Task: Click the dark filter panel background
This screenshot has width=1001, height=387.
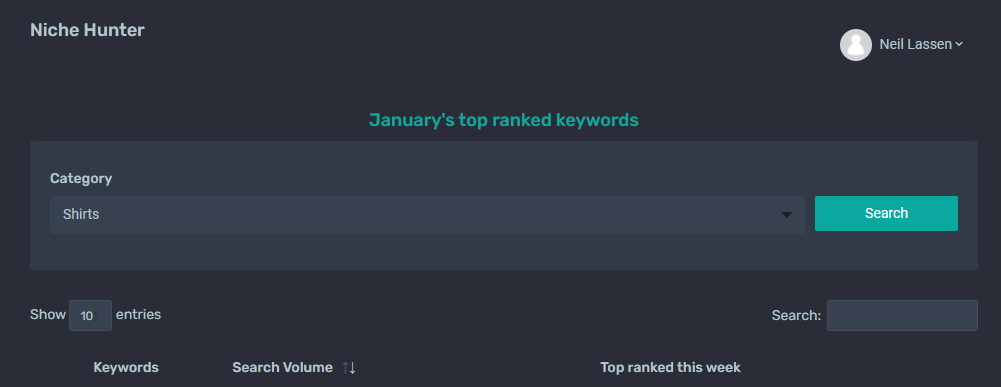Action: click(504, 252)
